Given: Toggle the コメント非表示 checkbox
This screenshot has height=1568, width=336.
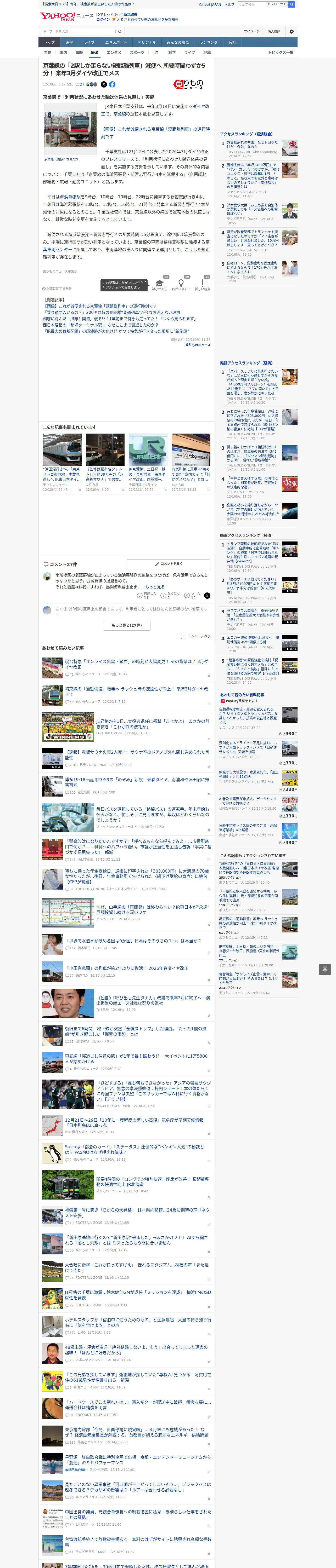Looking at the screenshot, I should (183, 636).
